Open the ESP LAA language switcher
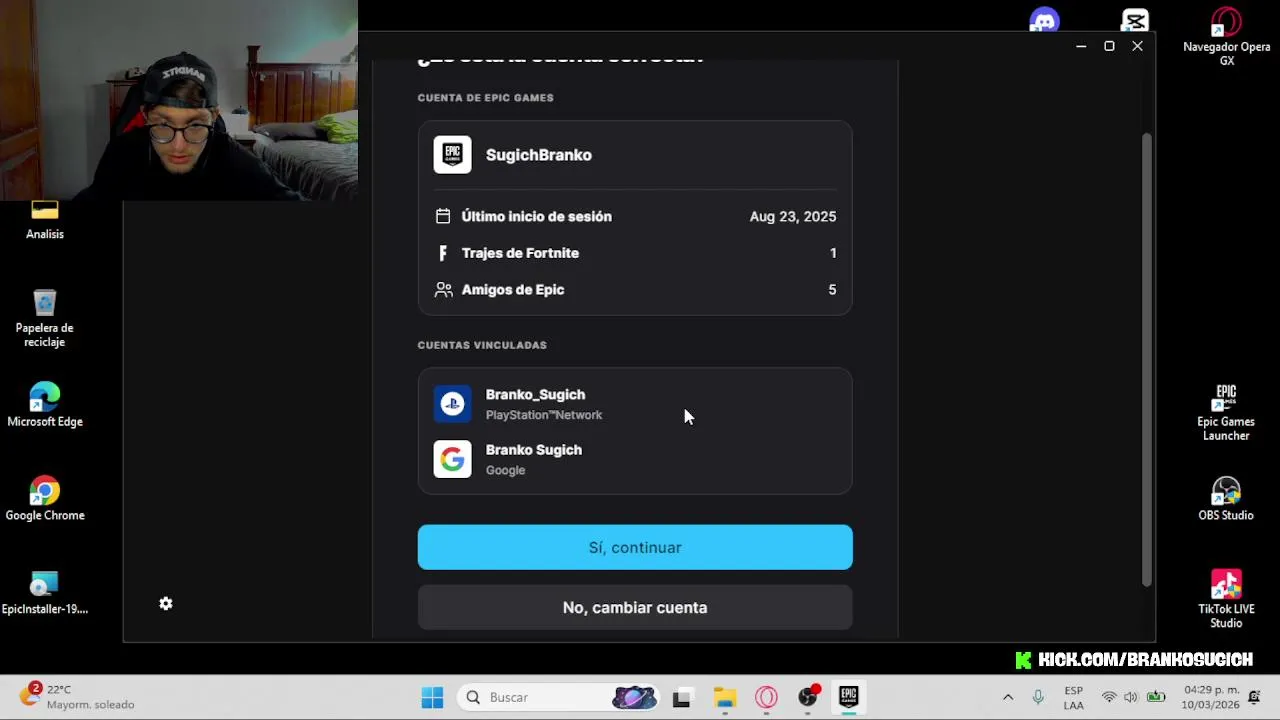 click(1074, 698)
